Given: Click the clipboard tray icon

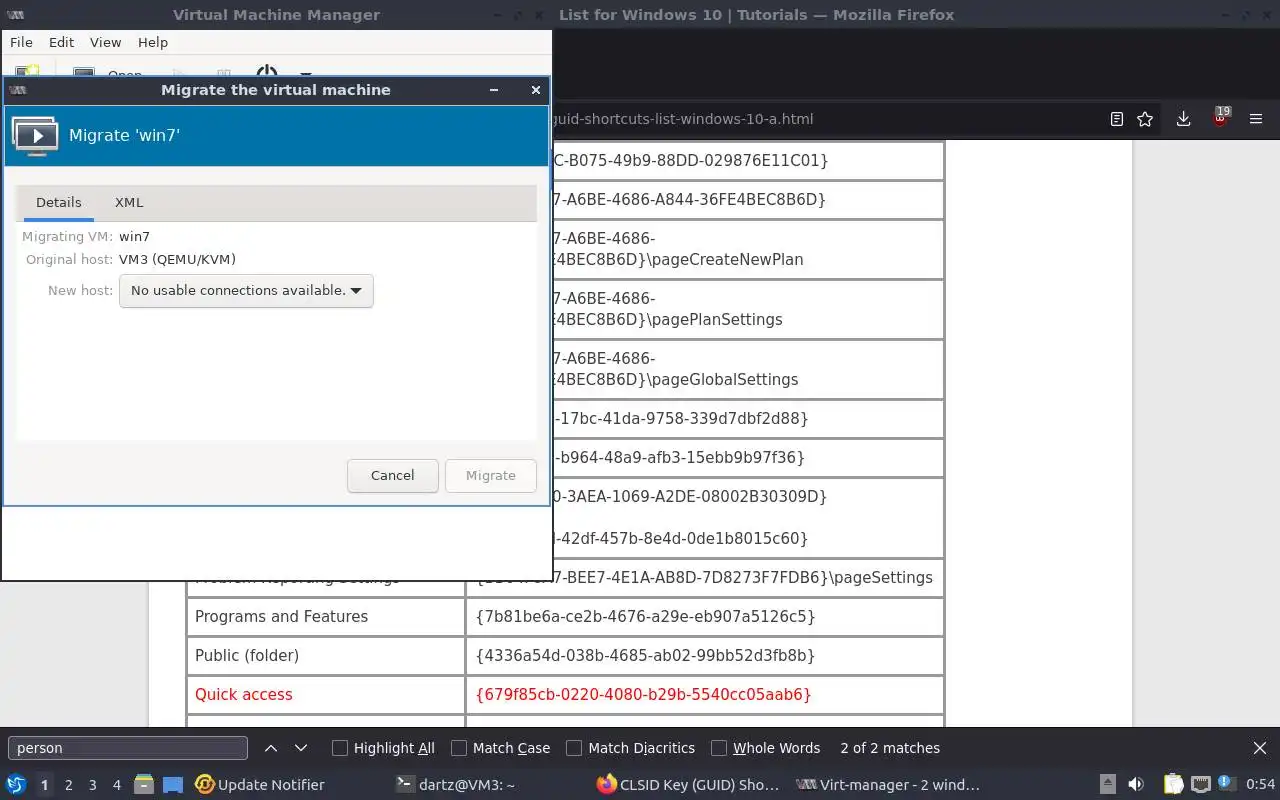Looking at the screenshot, I should (1173, 785).
